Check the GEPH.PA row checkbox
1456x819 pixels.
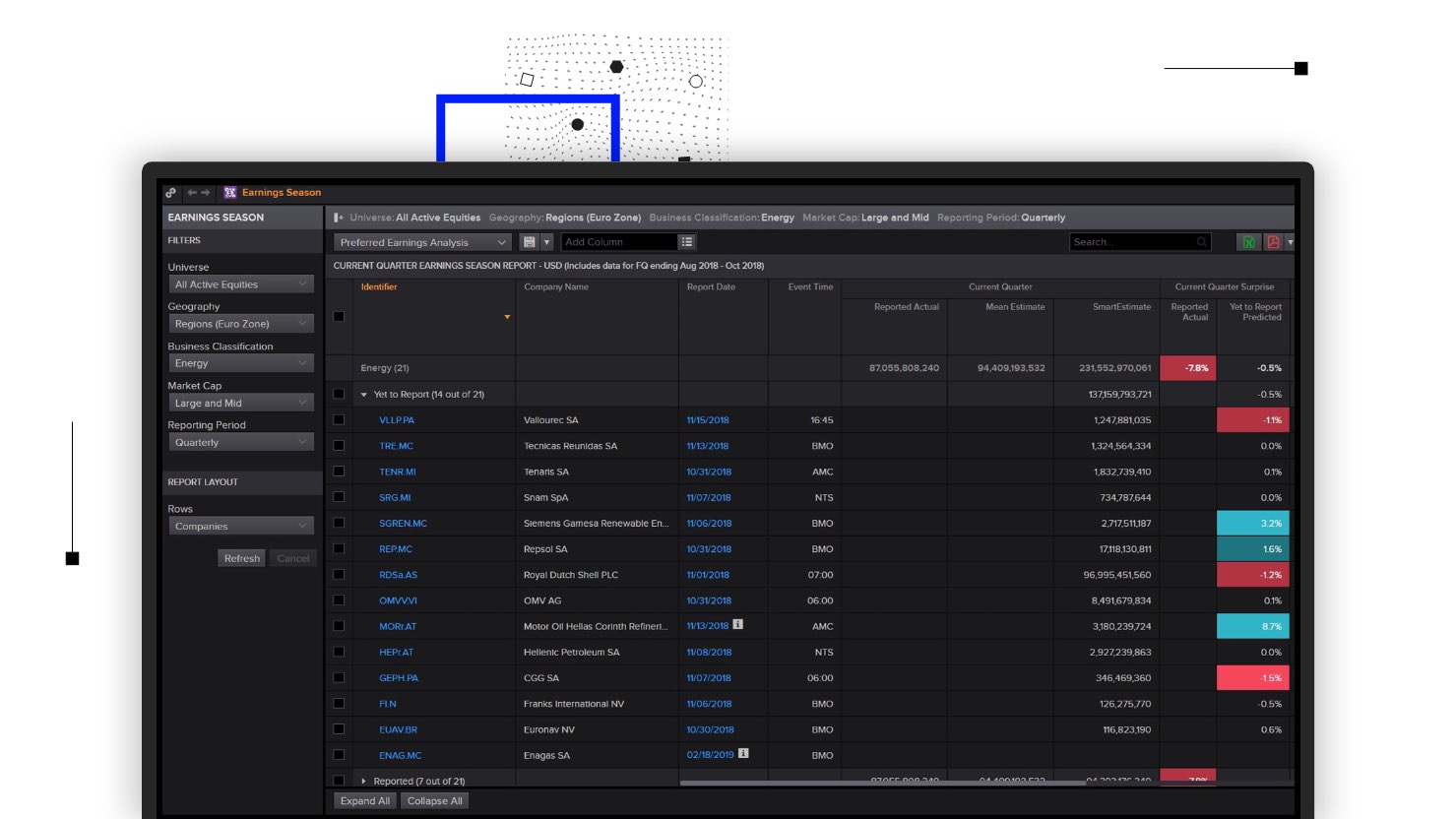[339, 677]
